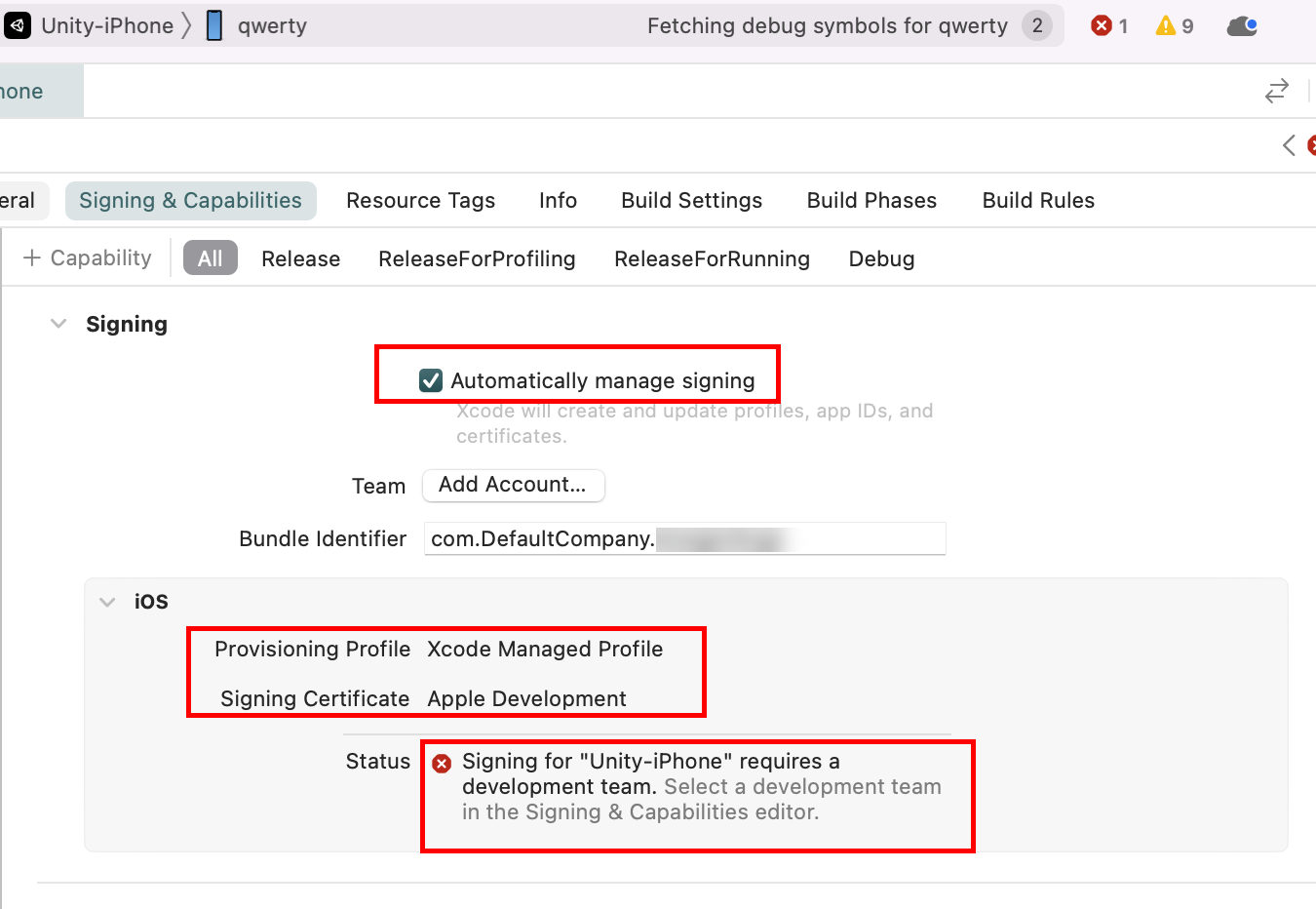Add a new Capability

[88, 257]
